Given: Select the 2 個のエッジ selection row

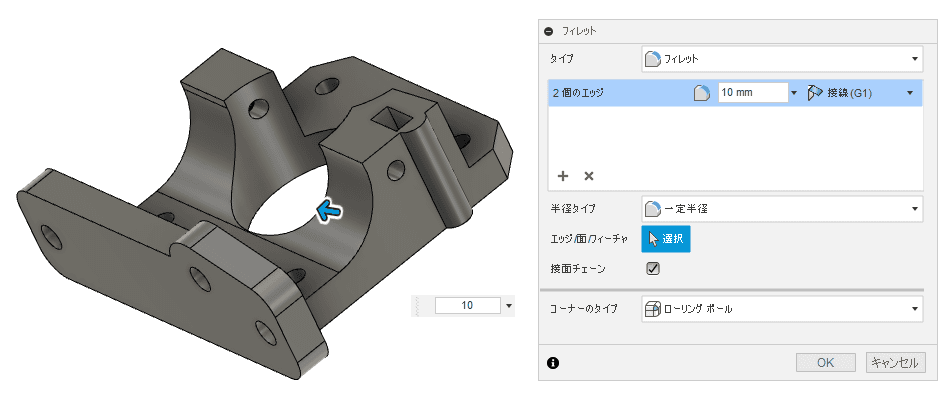Looking at the screenshot, I should (735, 93).
